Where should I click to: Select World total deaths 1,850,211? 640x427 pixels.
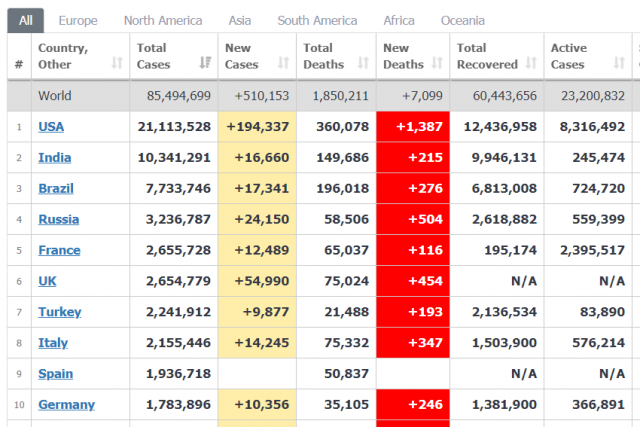(340, 96)
